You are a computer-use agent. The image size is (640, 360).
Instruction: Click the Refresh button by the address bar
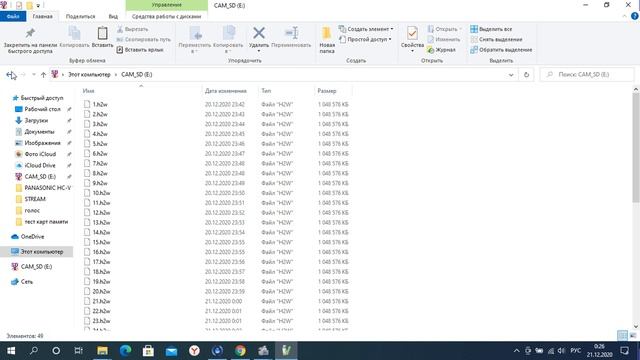(526, 75)
